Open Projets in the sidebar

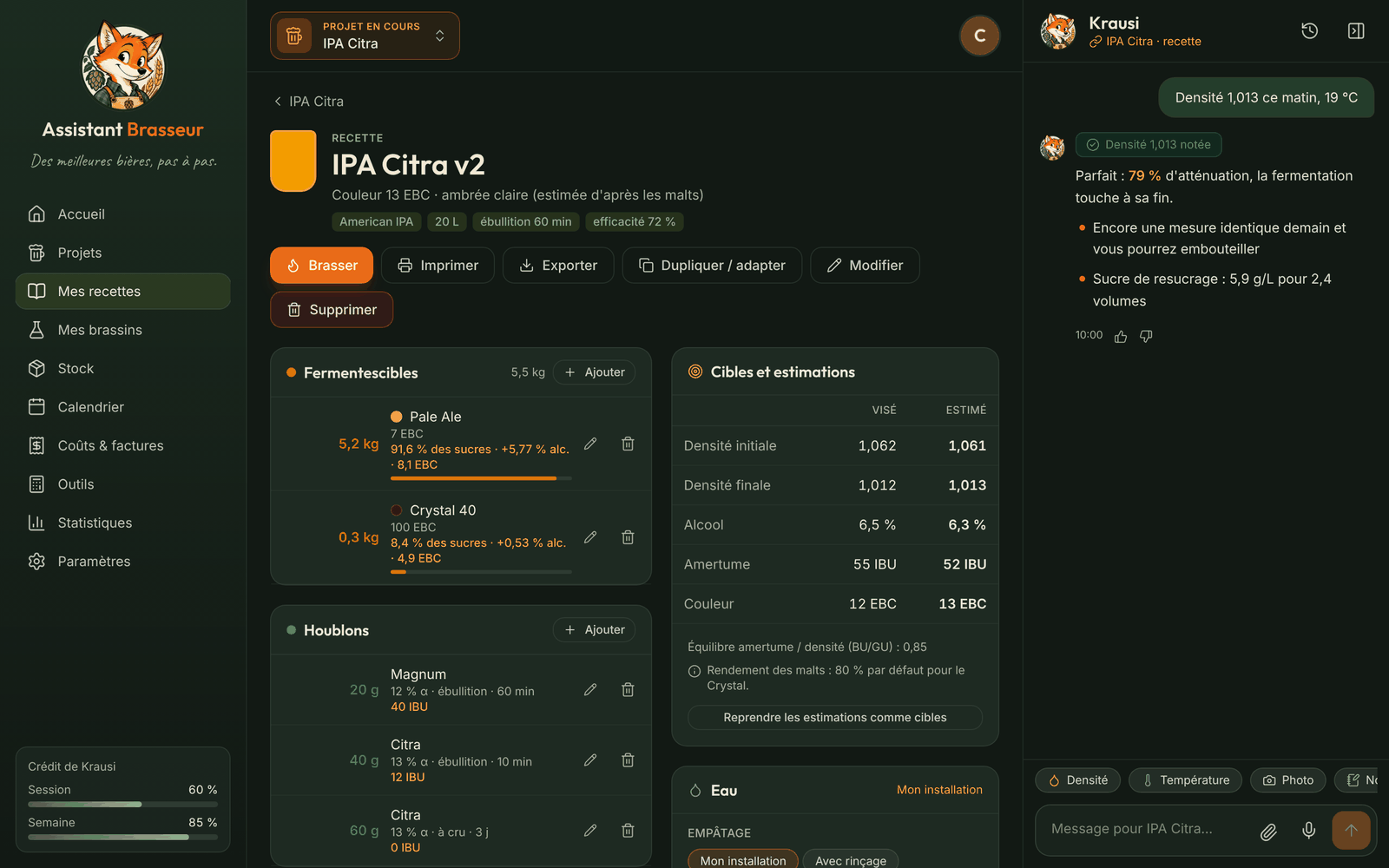(123, 253)
